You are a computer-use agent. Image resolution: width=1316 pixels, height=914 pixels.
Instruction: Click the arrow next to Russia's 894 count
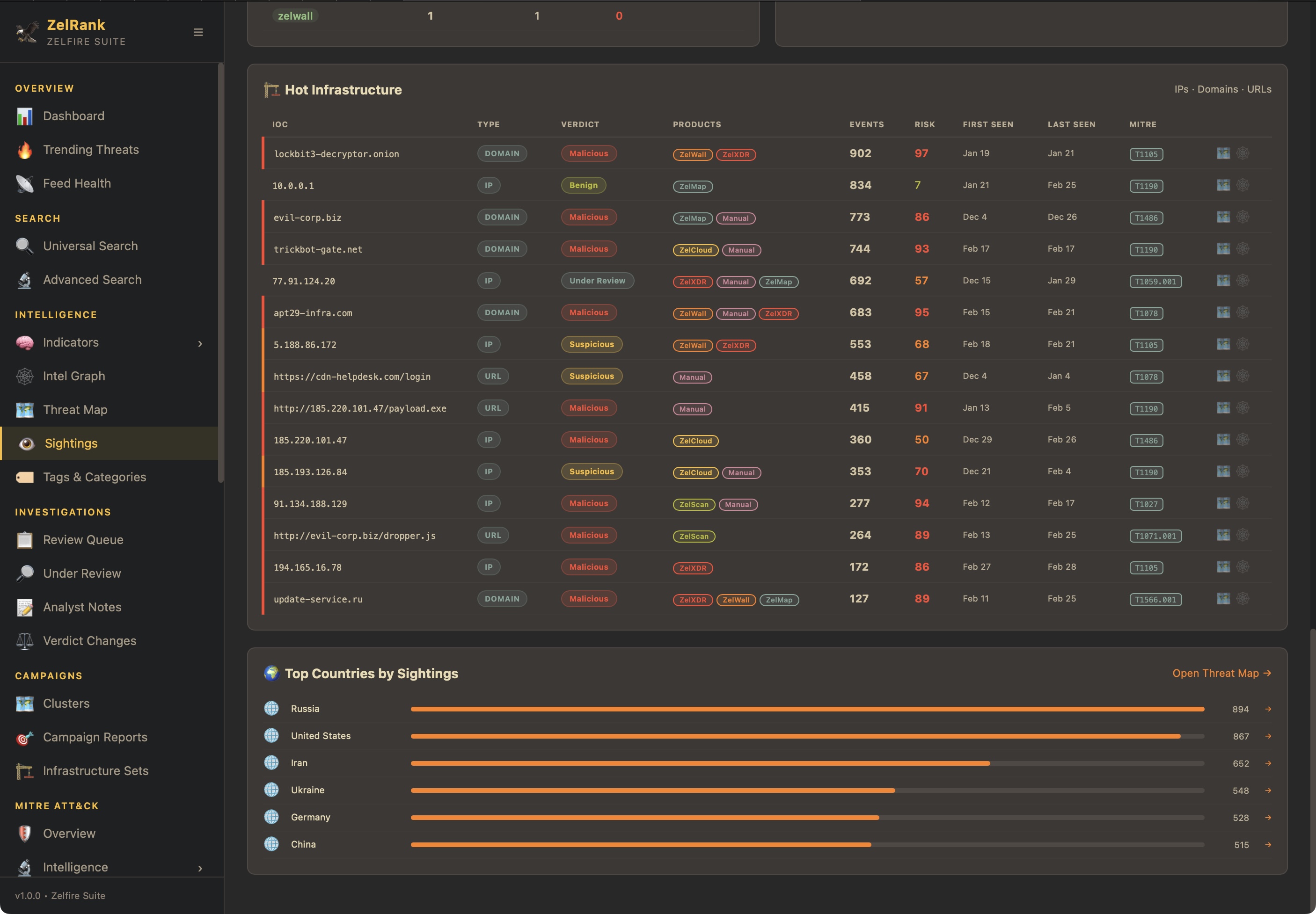tap(1267, 709)
